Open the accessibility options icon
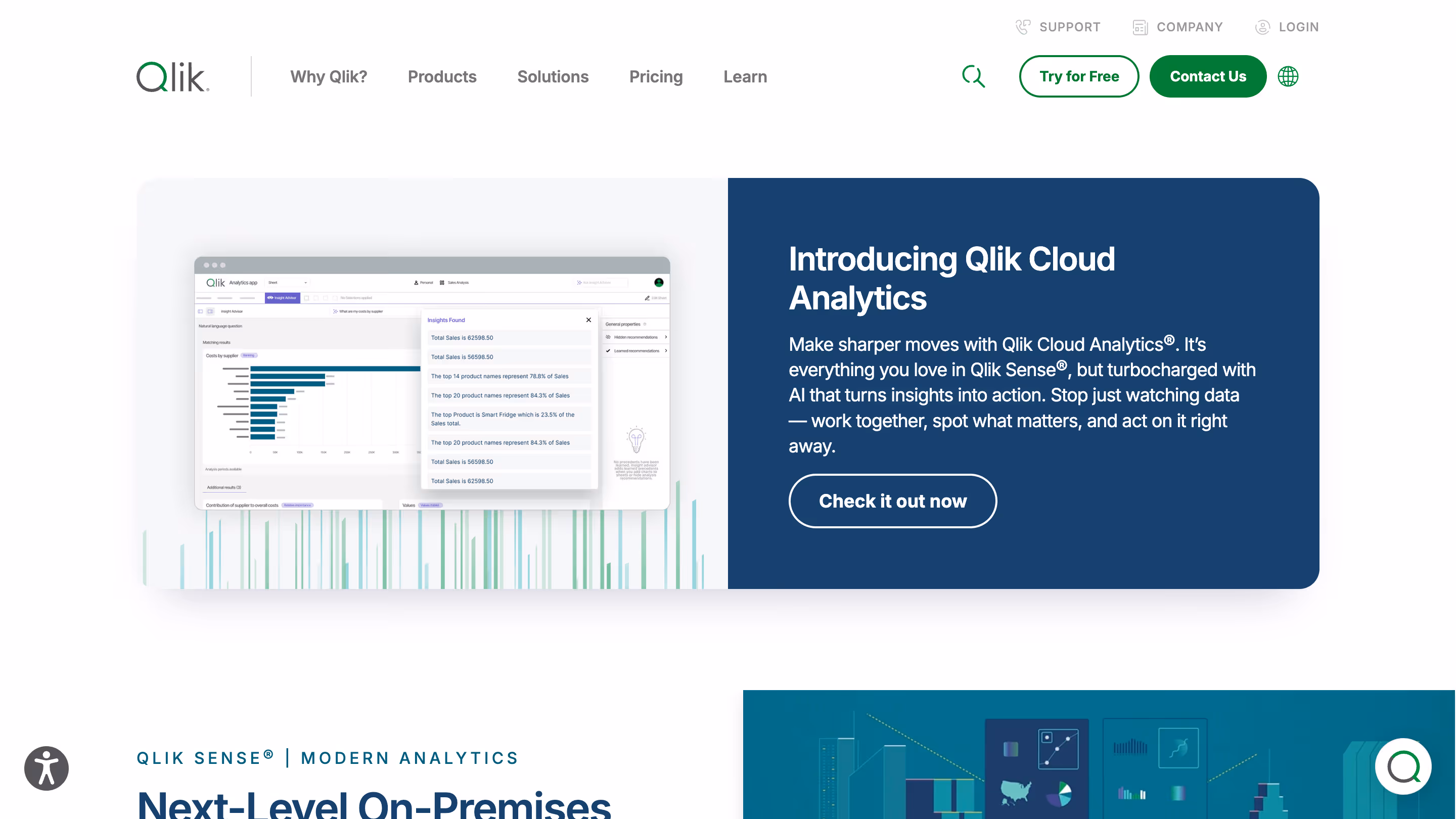Image resolution: width=1456 pixels, height=819 pixels. 47,768
